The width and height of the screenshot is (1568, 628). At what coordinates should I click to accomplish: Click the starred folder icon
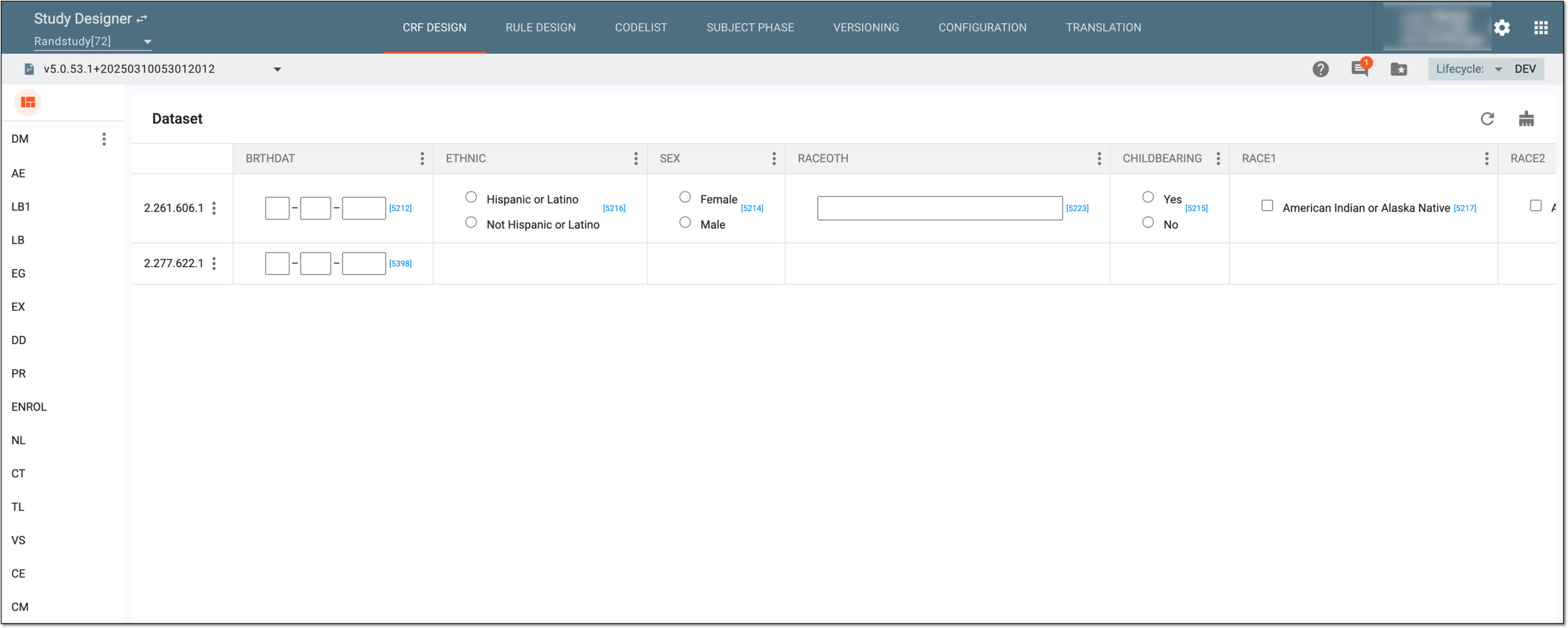1399,69
